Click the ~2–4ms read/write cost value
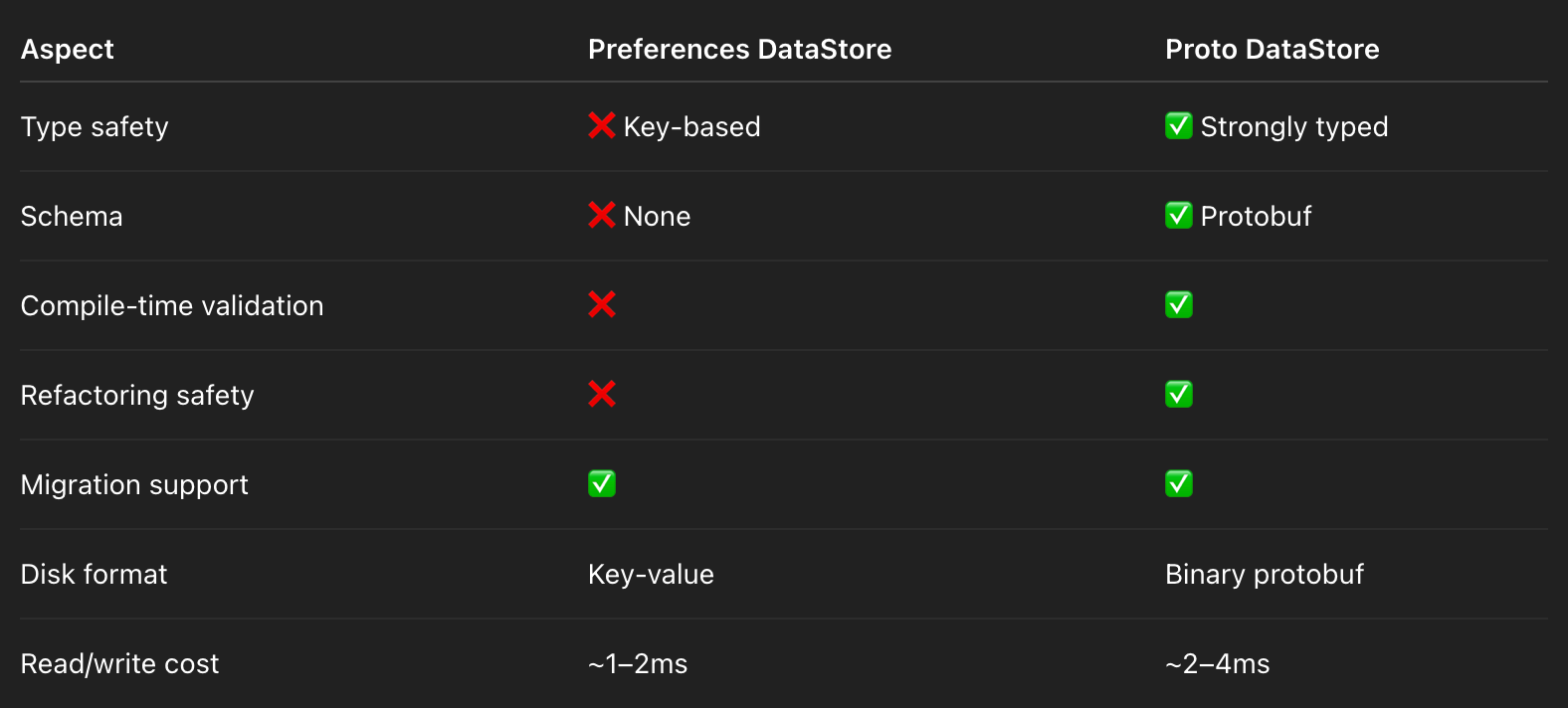This screenshot has width=1568, height=708. pos(1218,664)
